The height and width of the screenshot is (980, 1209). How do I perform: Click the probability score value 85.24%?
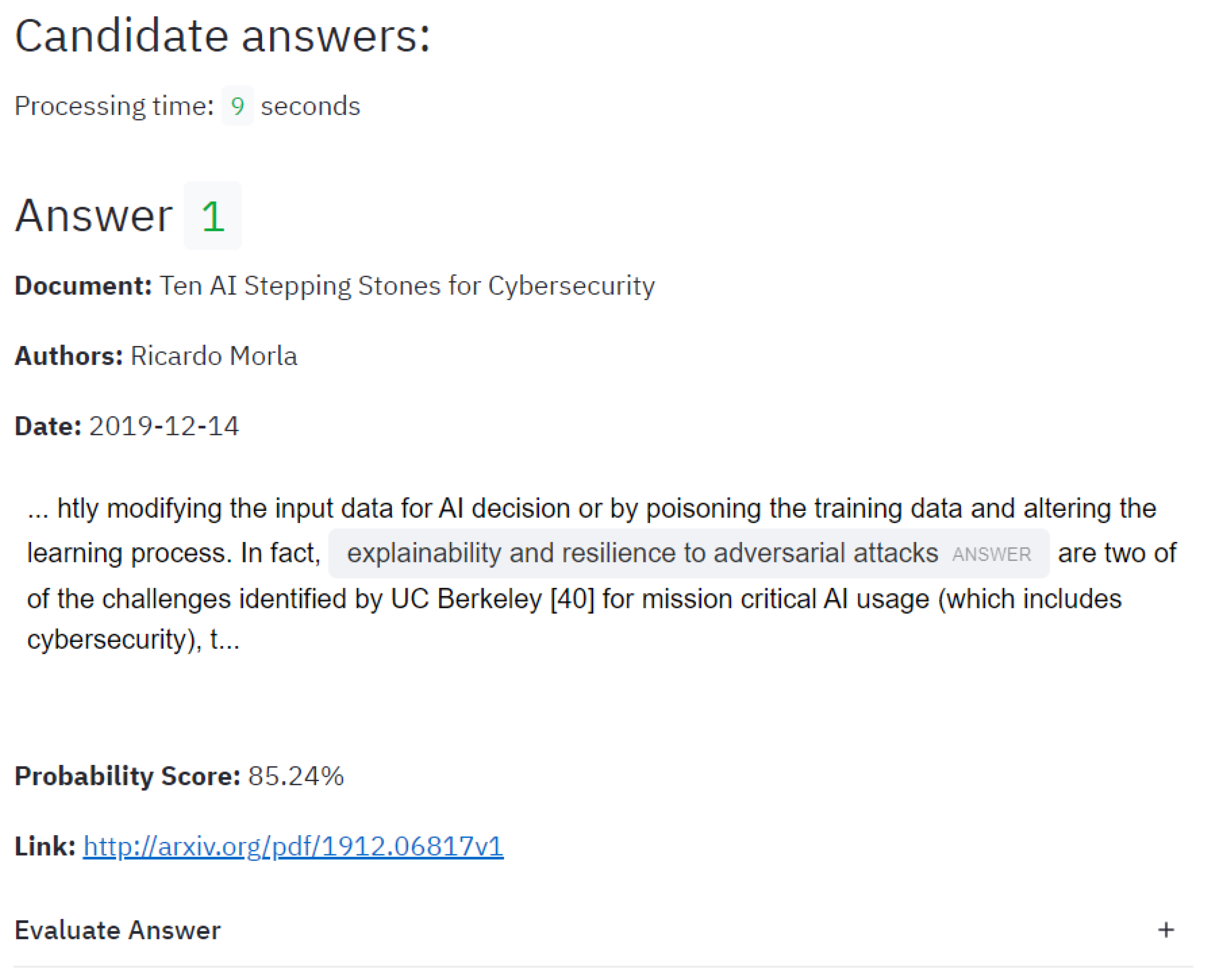296,776
